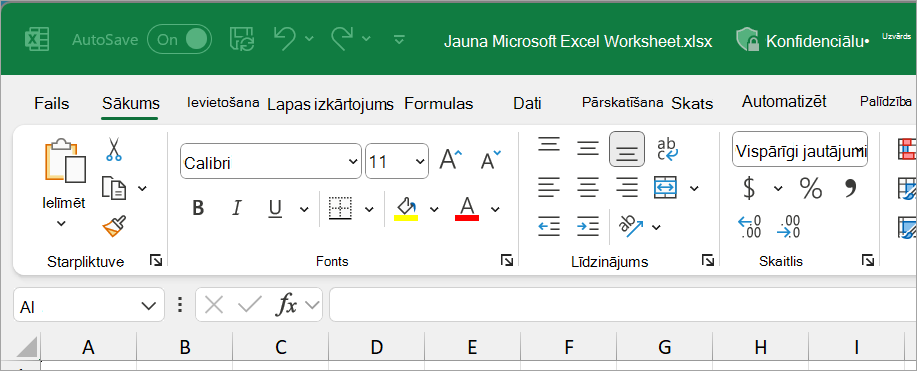Open the Underline style dropdown arrow
Viewport: 917px width, 371px height.
click(304, 209)
